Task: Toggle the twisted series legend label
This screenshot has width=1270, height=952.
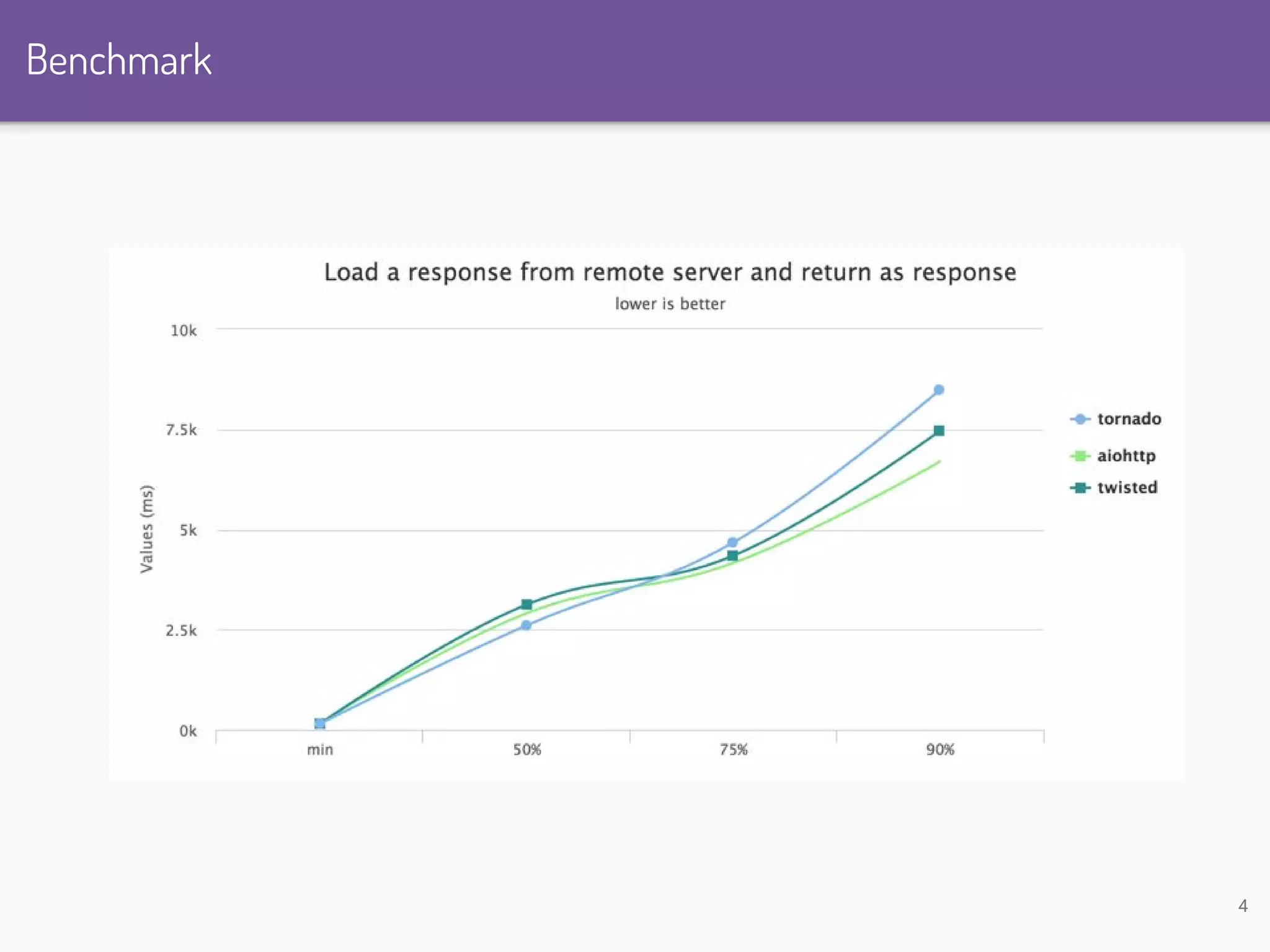Action: tap(1127, 488)
